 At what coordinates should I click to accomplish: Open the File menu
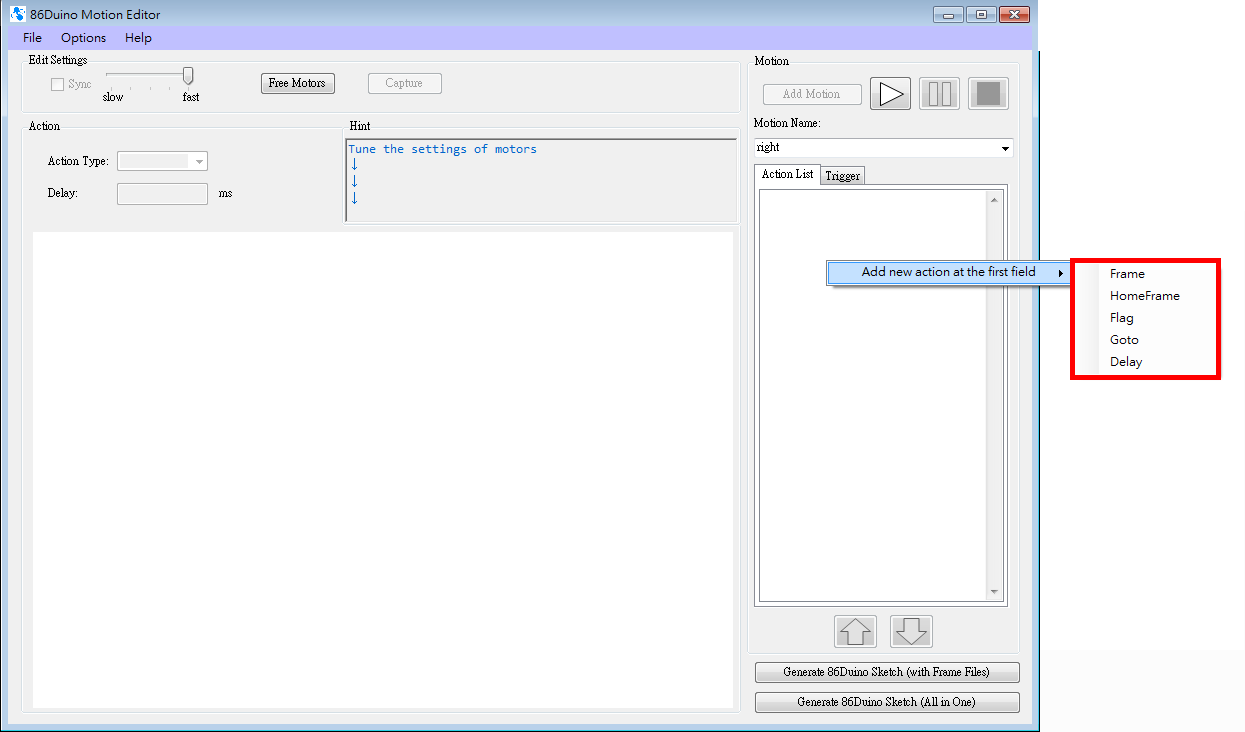coord(33,38)
